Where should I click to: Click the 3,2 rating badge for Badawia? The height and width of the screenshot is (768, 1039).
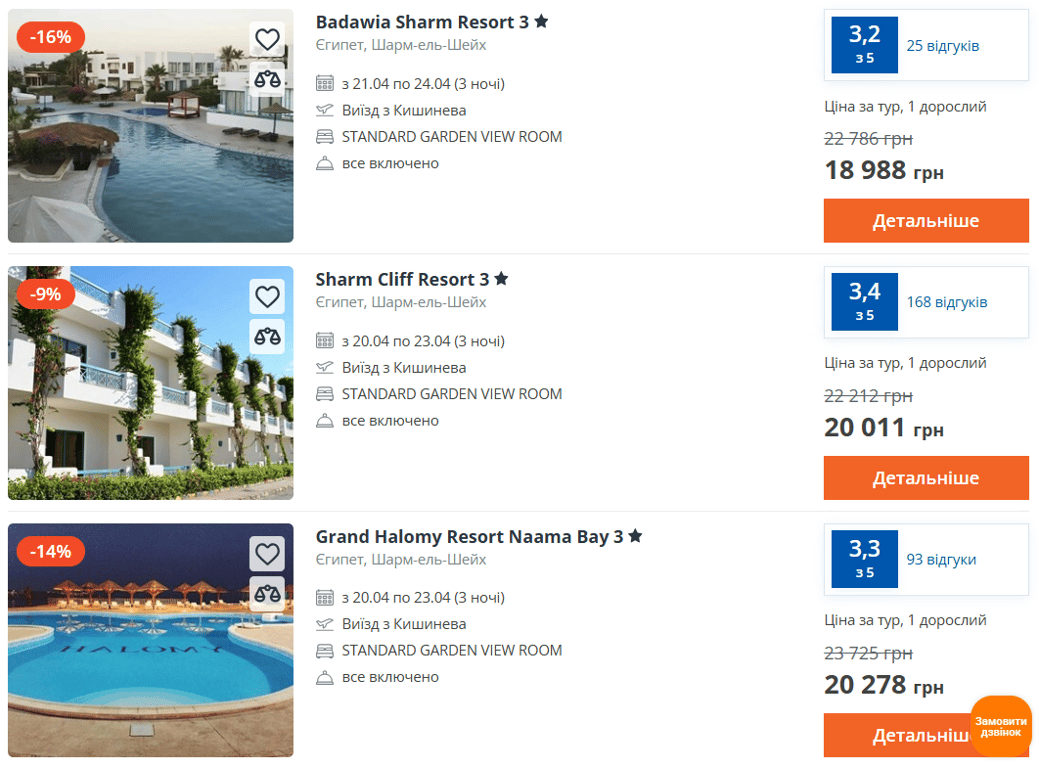click(x=864, y=45)
